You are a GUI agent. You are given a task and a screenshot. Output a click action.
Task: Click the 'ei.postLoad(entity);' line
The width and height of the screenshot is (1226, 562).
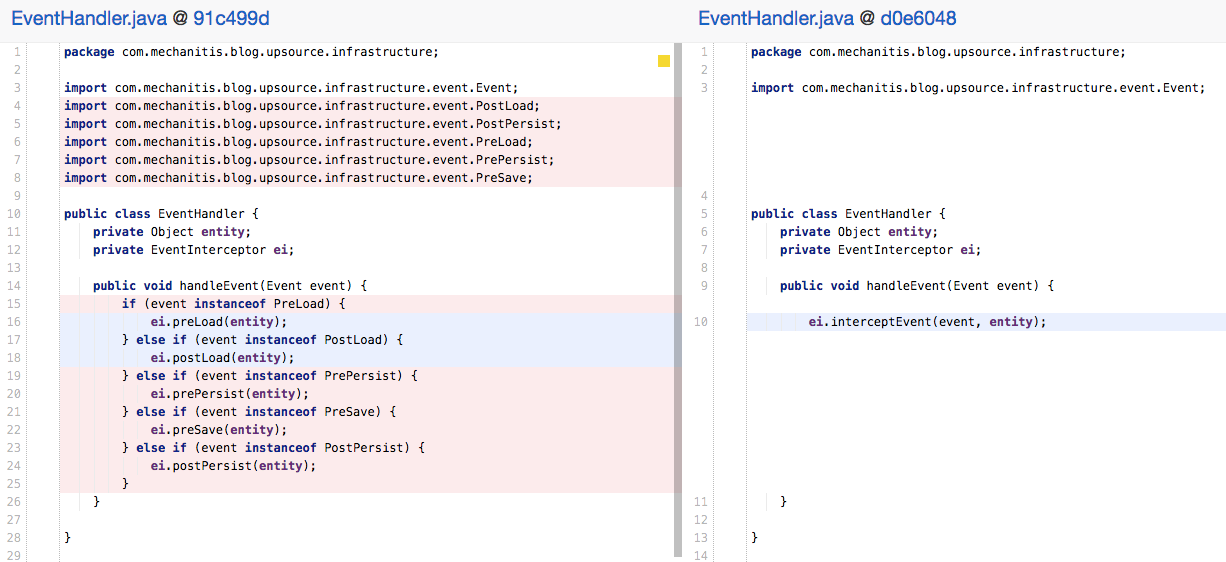[223, 358]
